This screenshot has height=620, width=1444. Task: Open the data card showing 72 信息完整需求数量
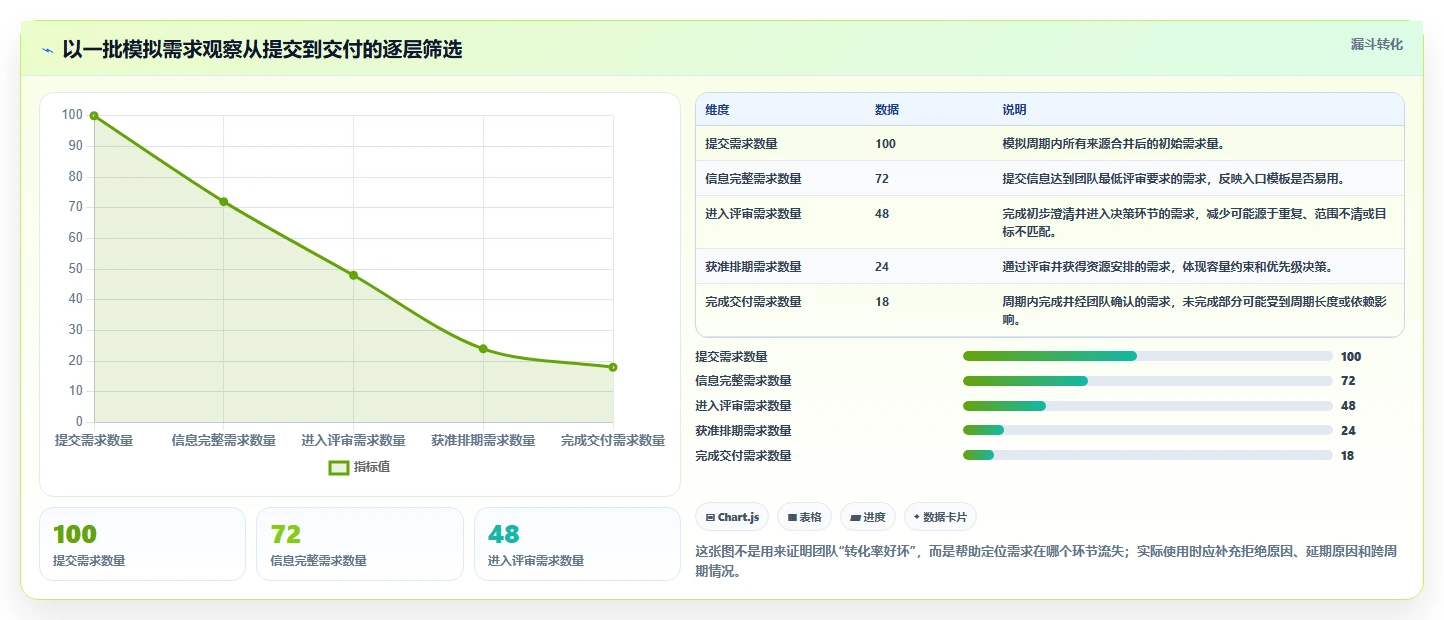(360, 544)
